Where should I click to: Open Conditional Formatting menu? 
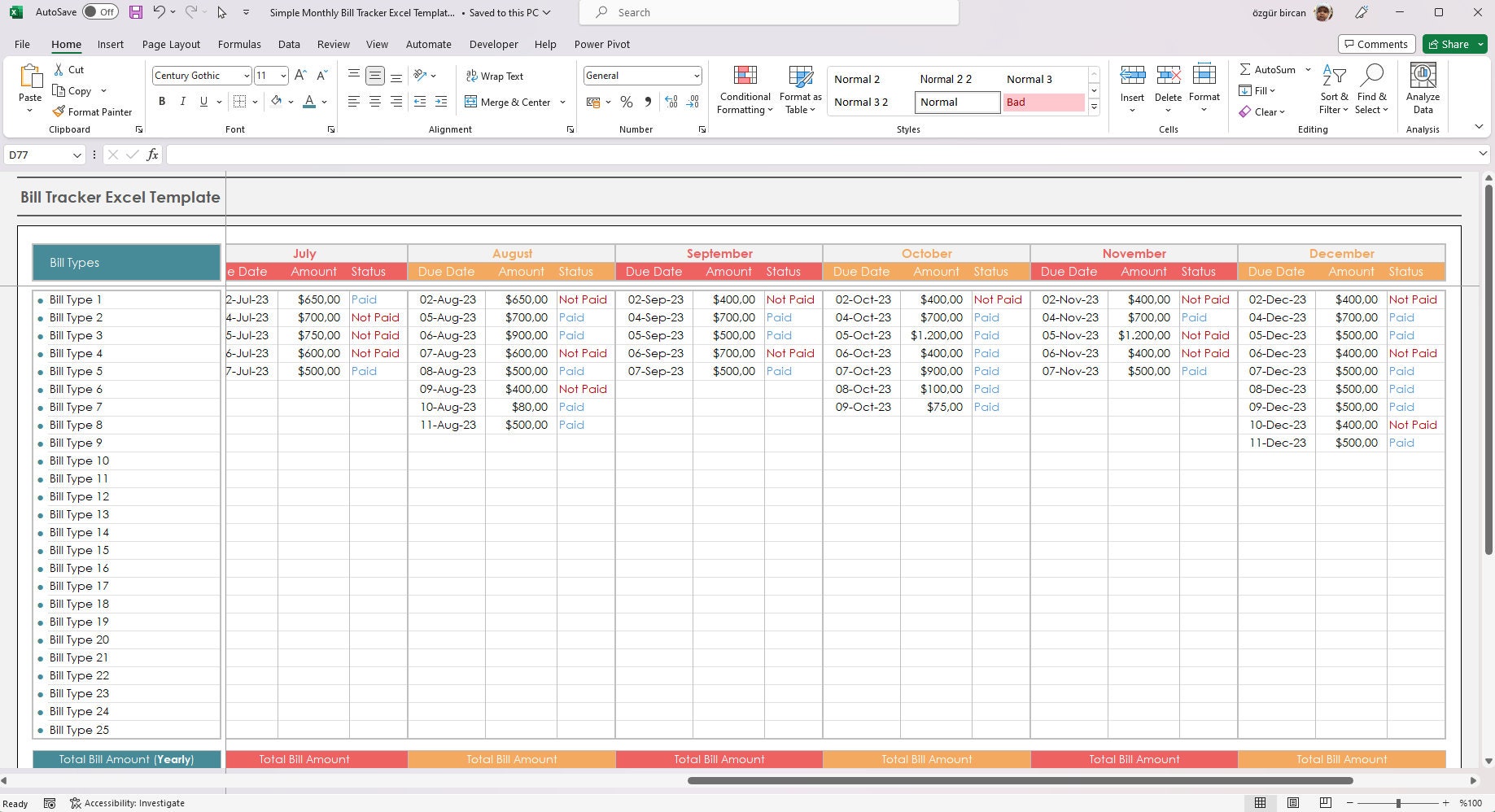[745, 90]
